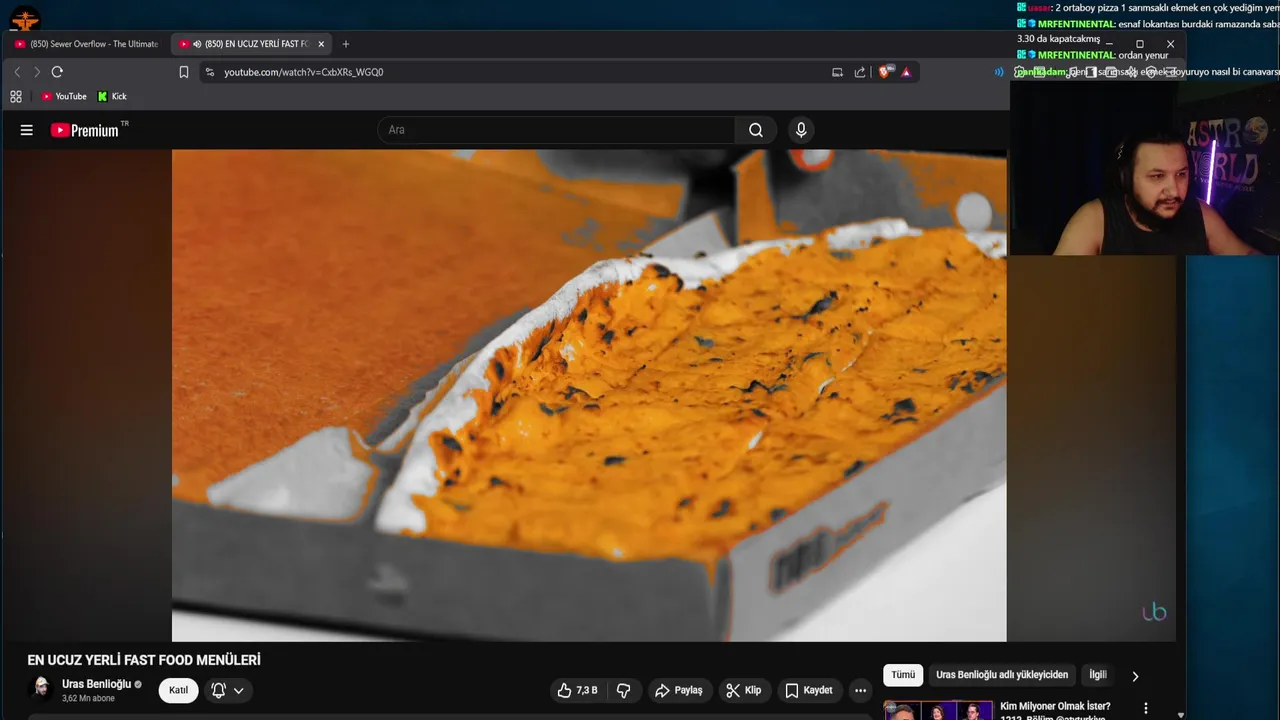
Task: Click the Katıl join button
Action: (178, 690)
